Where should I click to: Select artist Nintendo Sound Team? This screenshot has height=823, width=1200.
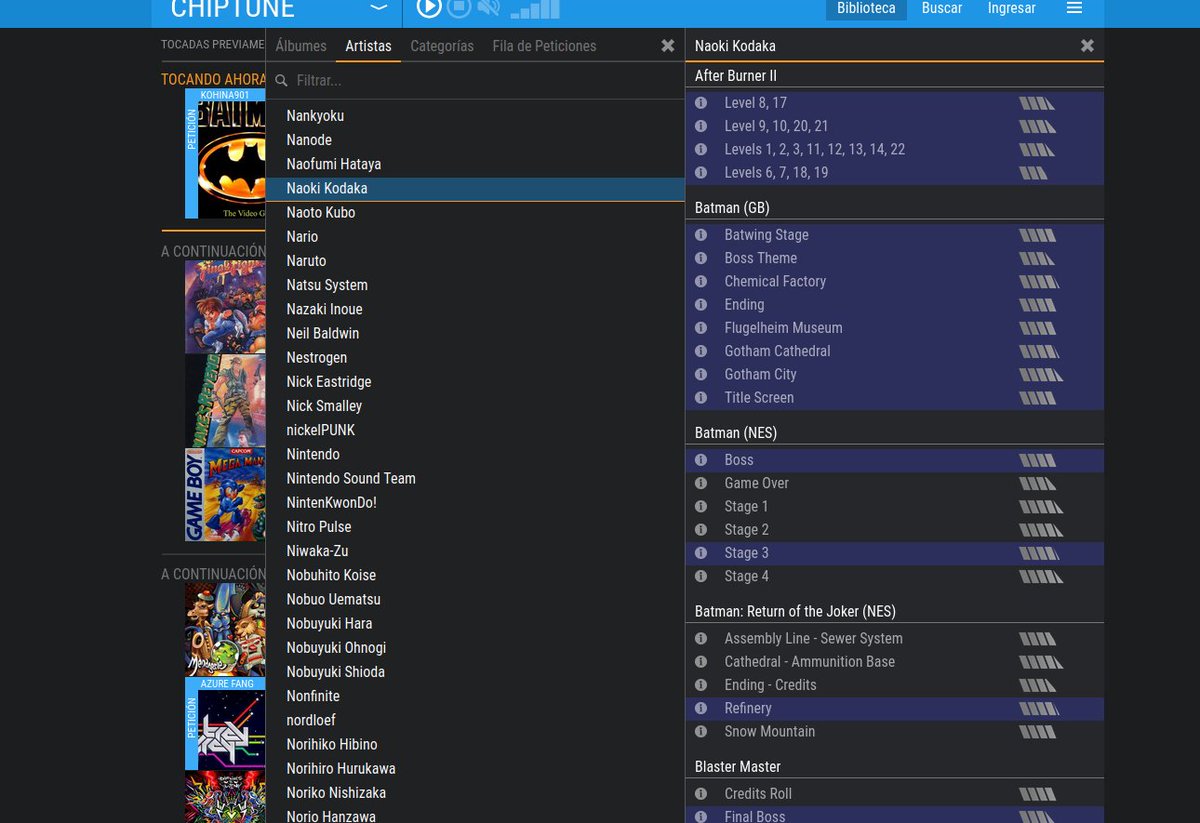(x=351, y=478)
